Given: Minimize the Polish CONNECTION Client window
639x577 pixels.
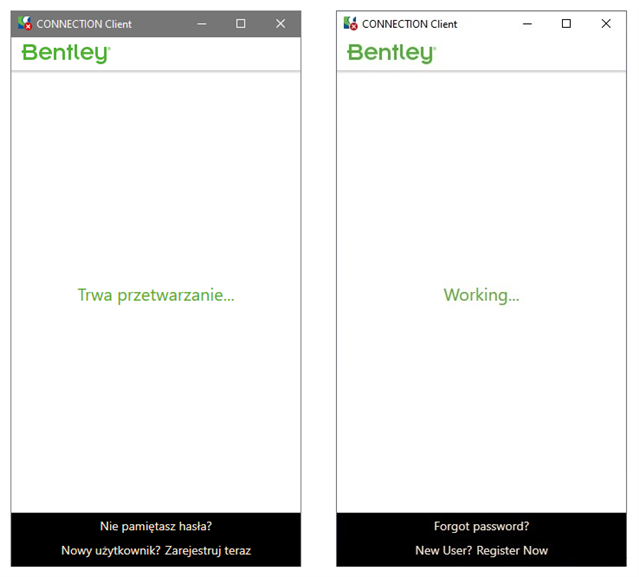Looking at the screenshot, I should point(202,24).
